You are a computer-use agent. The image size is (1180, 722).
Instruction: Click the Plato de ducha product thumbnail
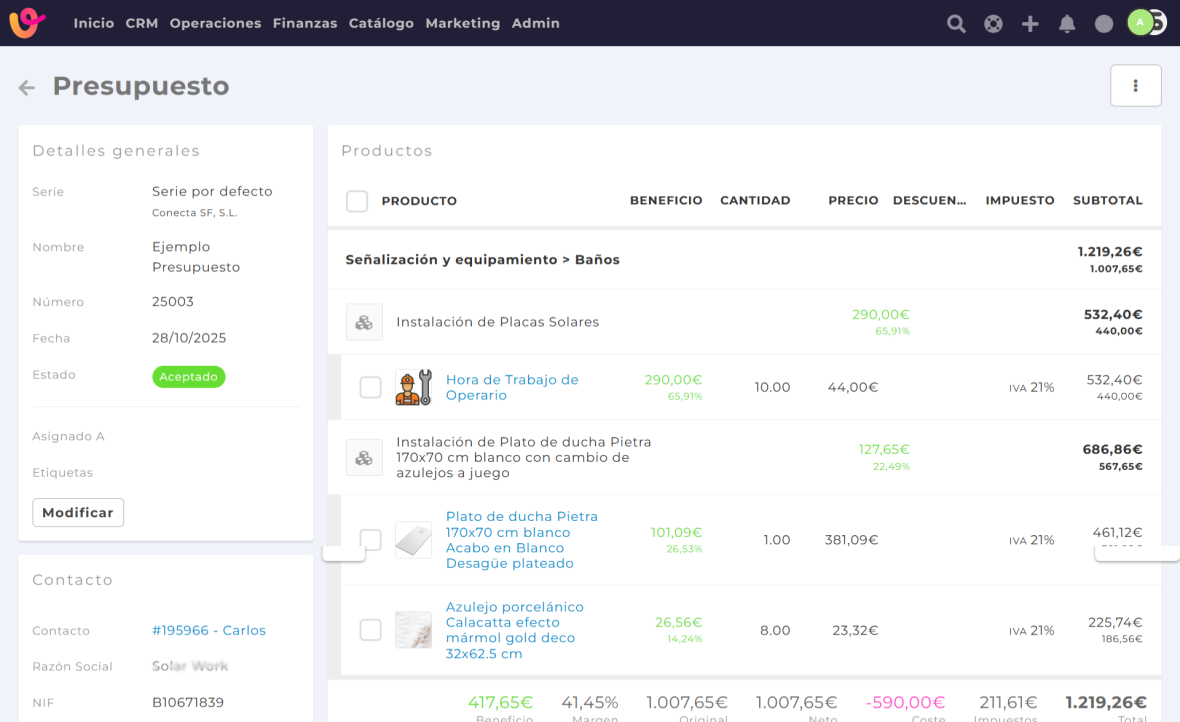point(413,540)
